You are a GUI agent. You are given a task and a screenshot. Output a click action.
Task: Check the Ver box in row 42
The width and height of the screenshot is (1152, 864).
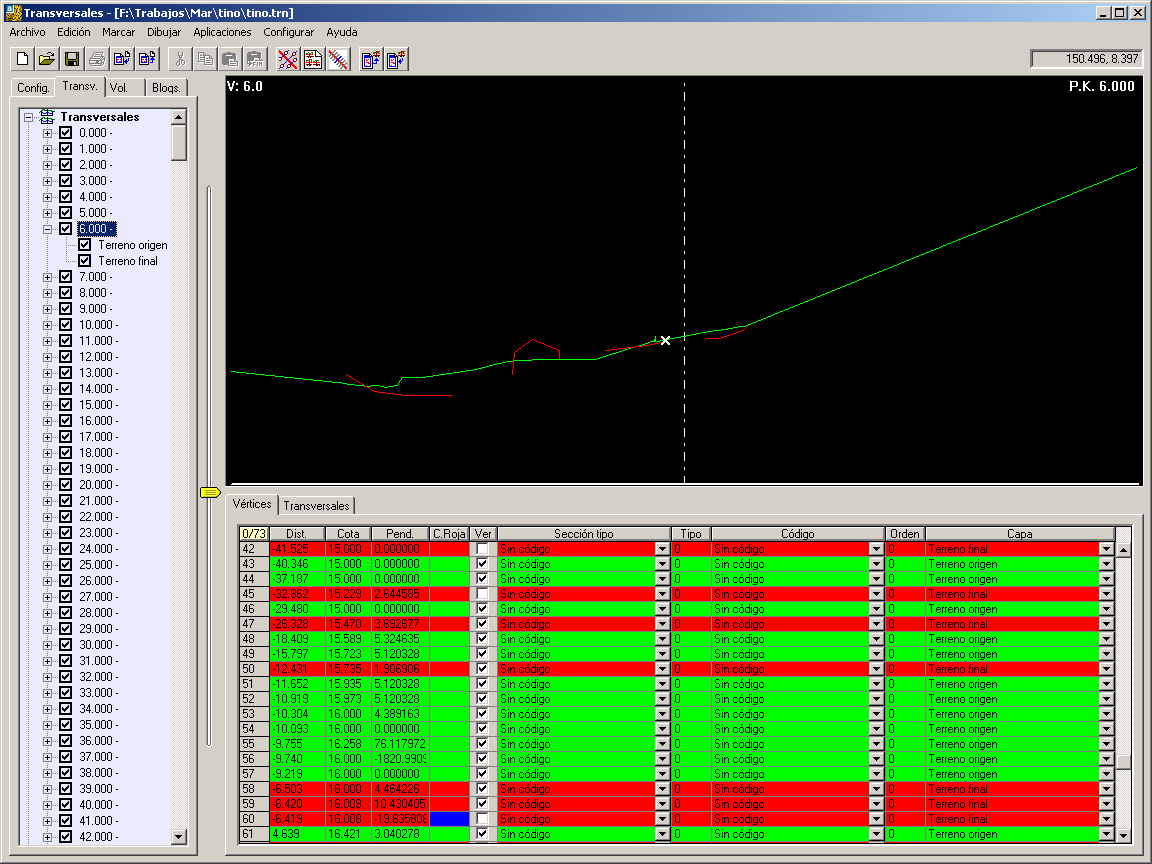tap(482, 549)
